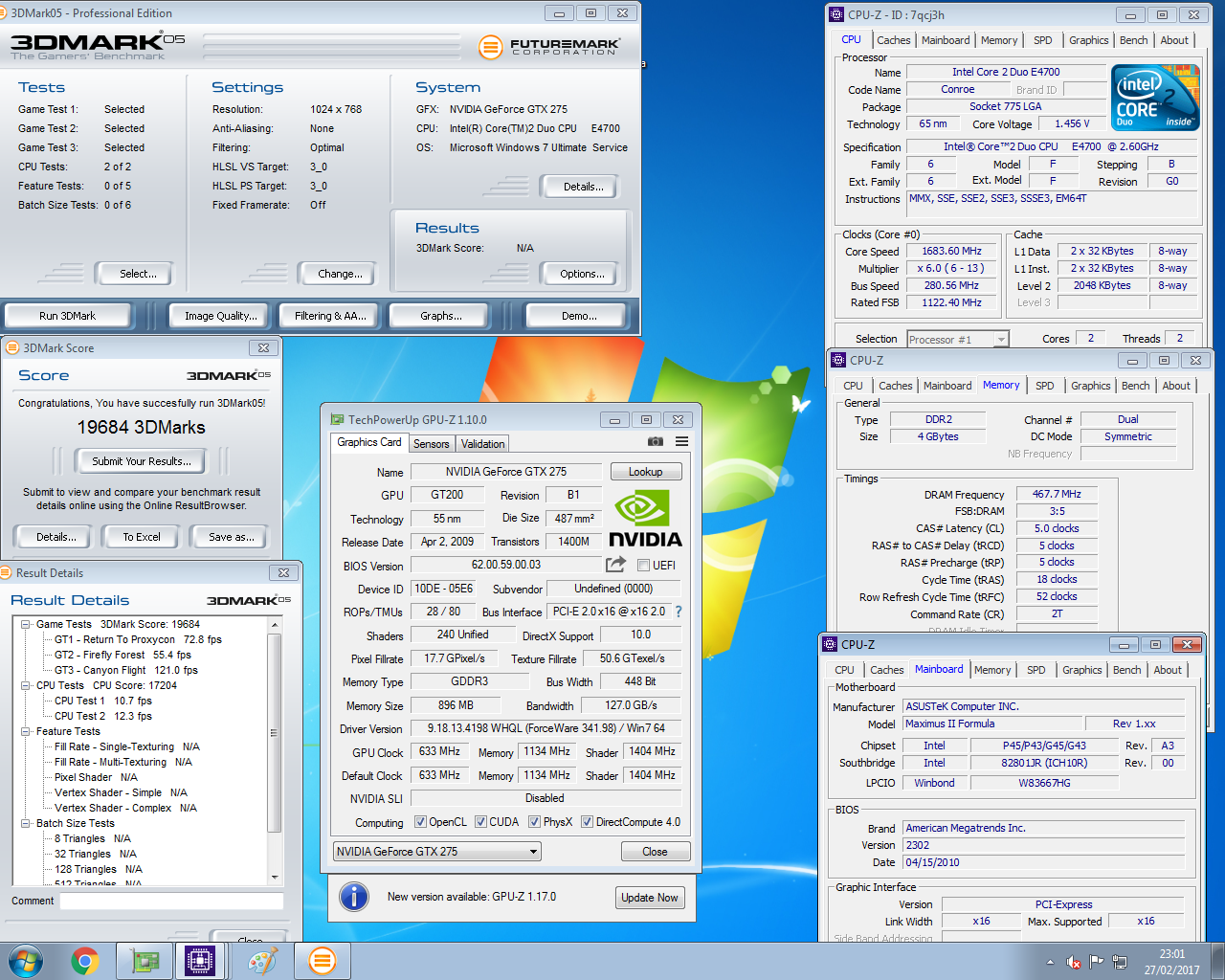Click the To Excel button

pos(142,537)
